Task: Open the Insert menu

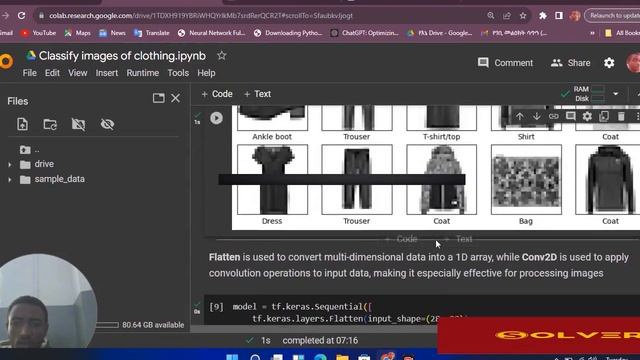Action: (x=107, y=73)
